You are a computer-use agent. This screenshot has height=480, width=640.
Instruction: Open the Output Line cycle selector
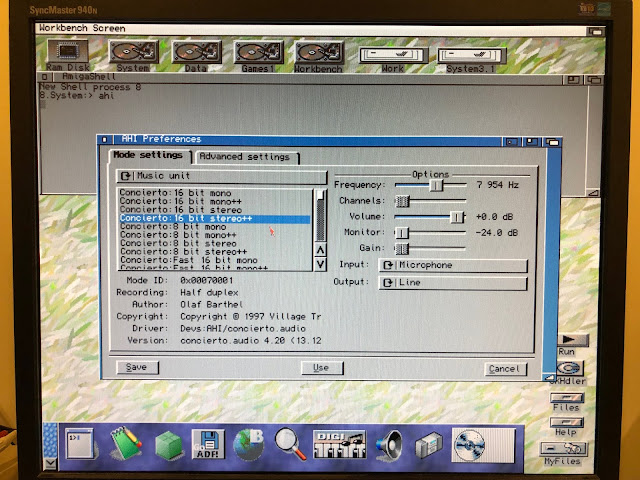[453, 282]
